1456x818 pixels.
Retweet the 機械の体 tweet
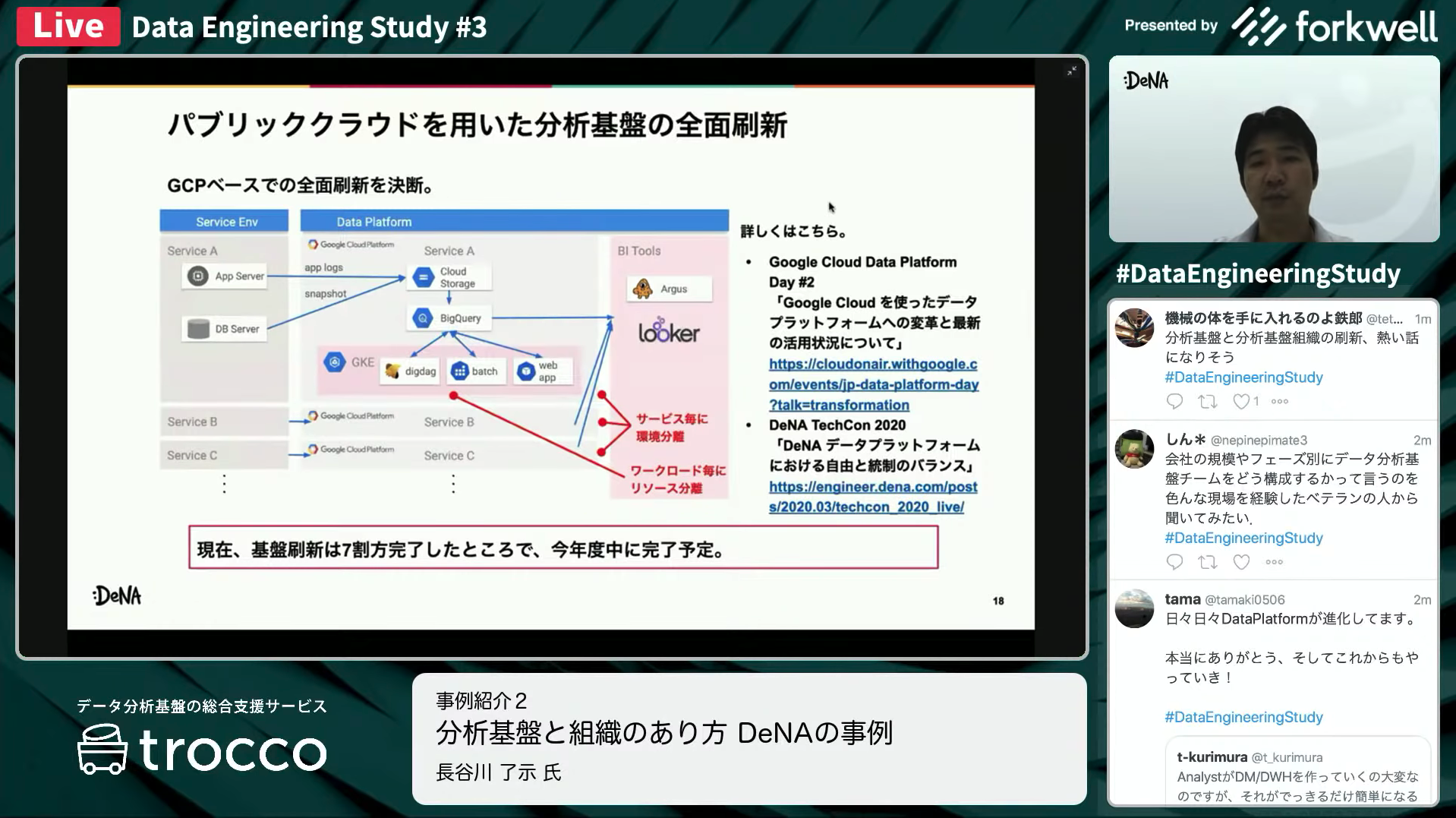(x=1208, y=402)
